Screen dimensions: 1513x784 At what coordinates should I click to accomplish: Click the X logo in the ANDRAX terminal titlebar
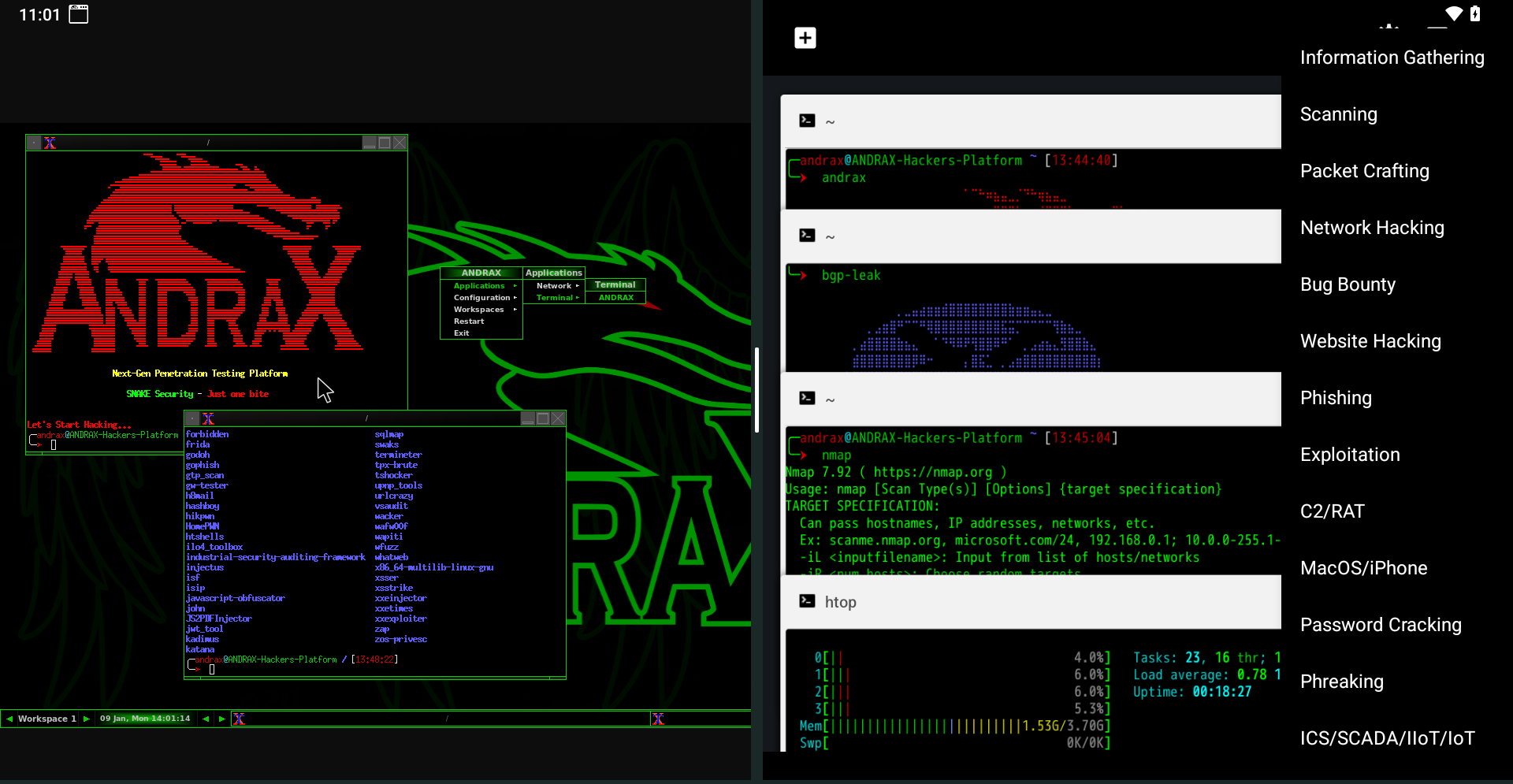coord(51,143)
